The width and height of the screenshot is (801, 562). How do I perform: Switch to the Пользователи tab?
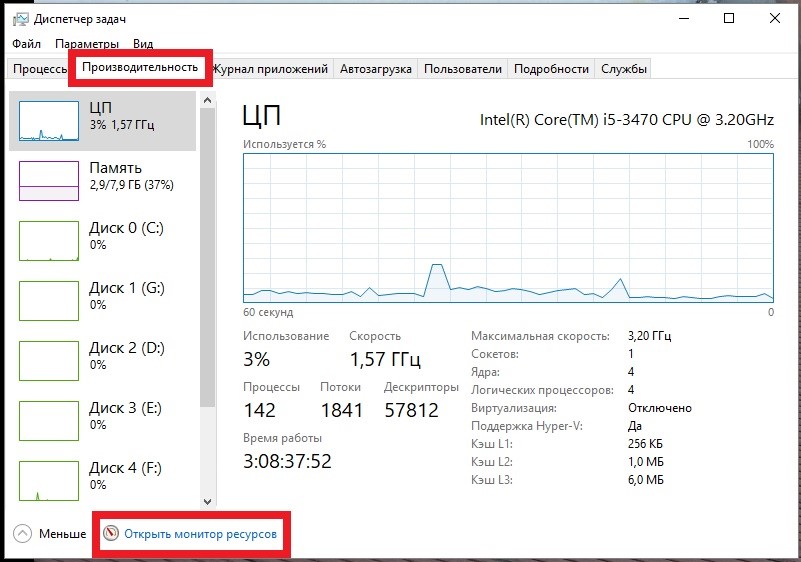pos(463,68)
